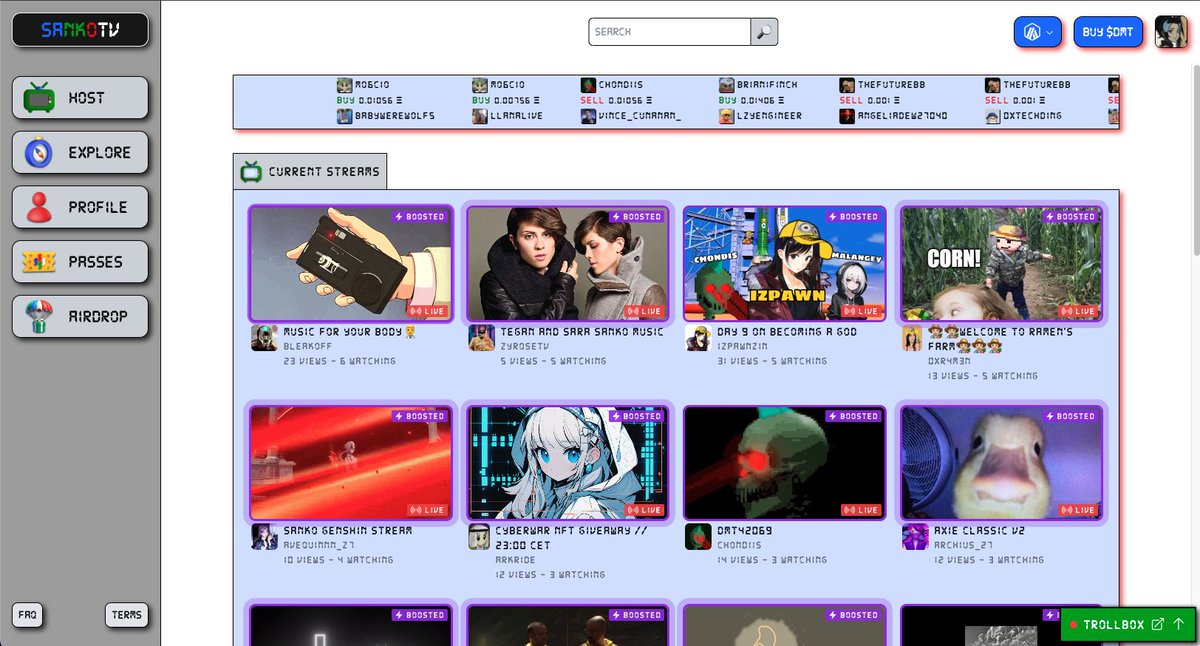Viewport: 1200px width, 646px height.
Task: Click the red person icon on Profile
Action: [40, 207]
